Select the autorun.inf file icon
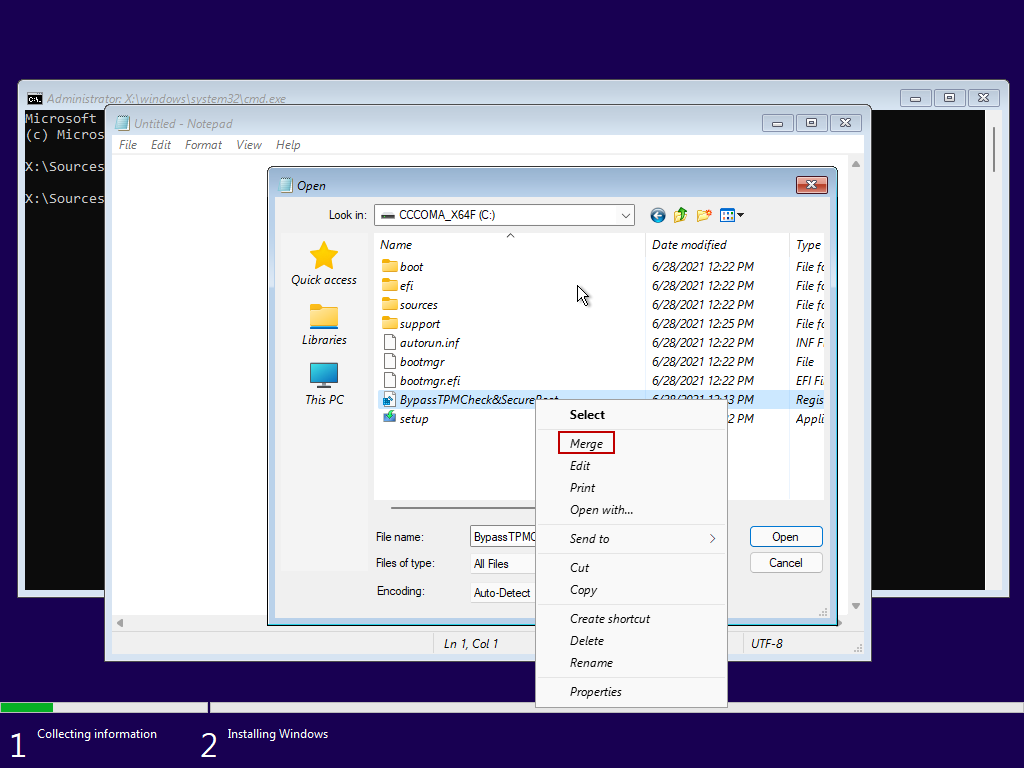1024x768 pixels. pyautogui.click(x=390, y=342)
